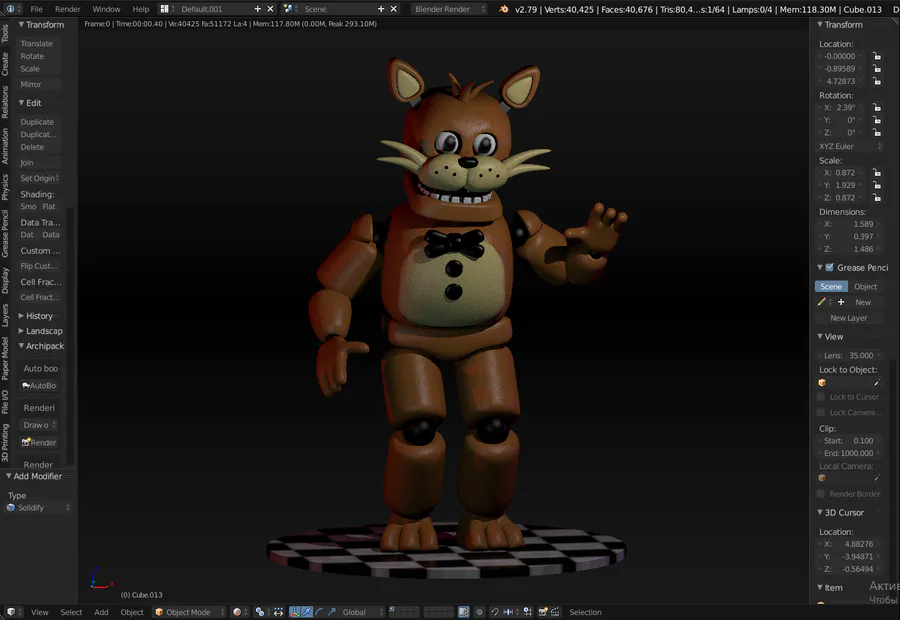The height and width of the screenshot is (620, 900).
Task: Enable Render Border checkbox
Action: click(821, 494)
